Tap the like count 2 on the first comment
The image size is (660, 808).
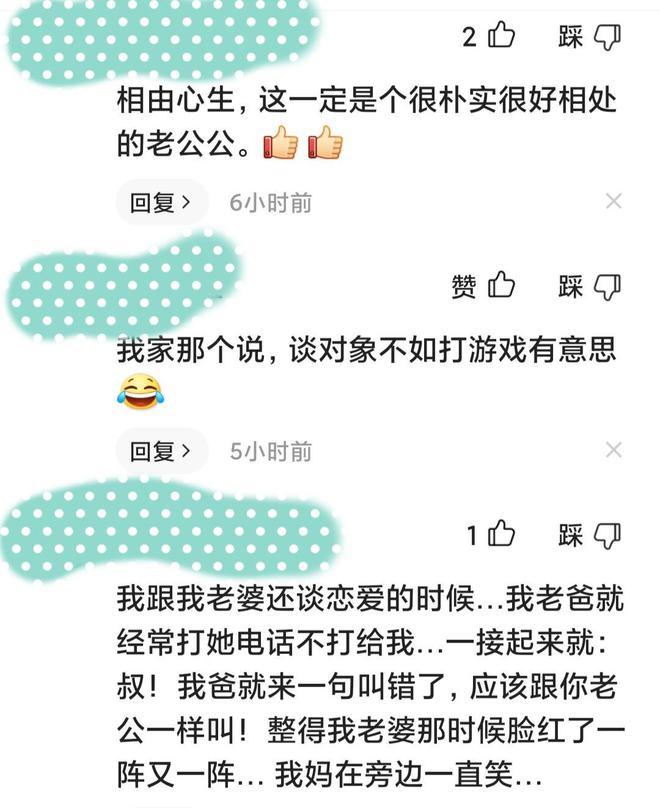click(469, 37)
